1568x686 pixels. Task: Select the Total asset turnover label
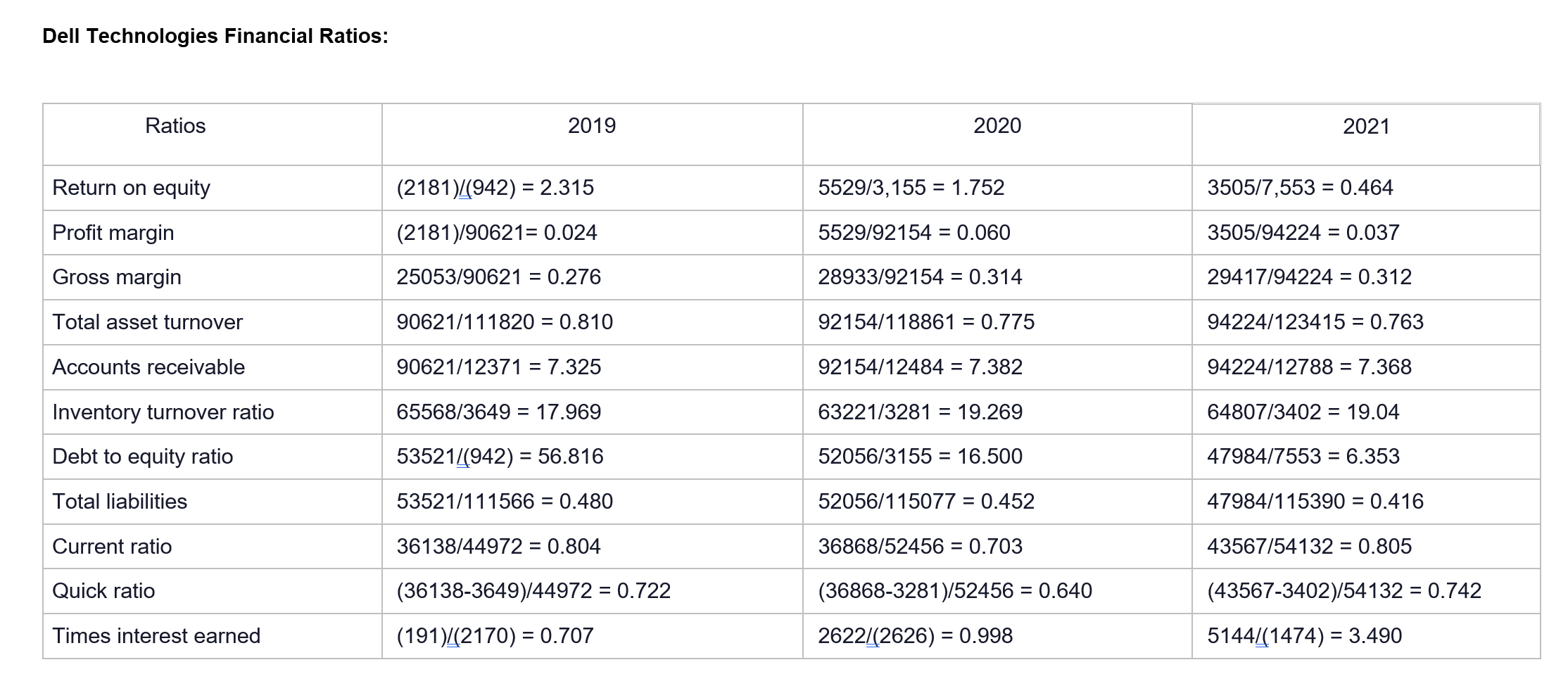pos(147,322)
